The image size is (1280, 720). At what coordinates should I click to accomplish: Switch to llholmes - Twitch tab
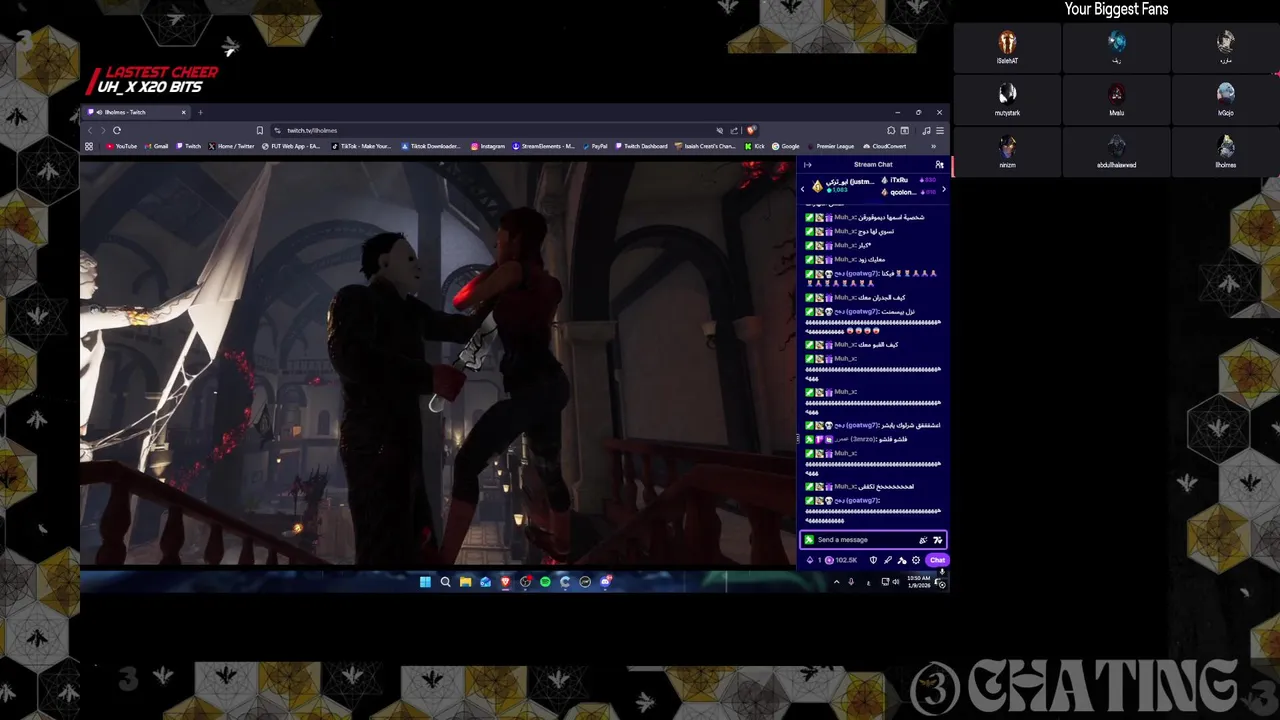click(137, 112)
